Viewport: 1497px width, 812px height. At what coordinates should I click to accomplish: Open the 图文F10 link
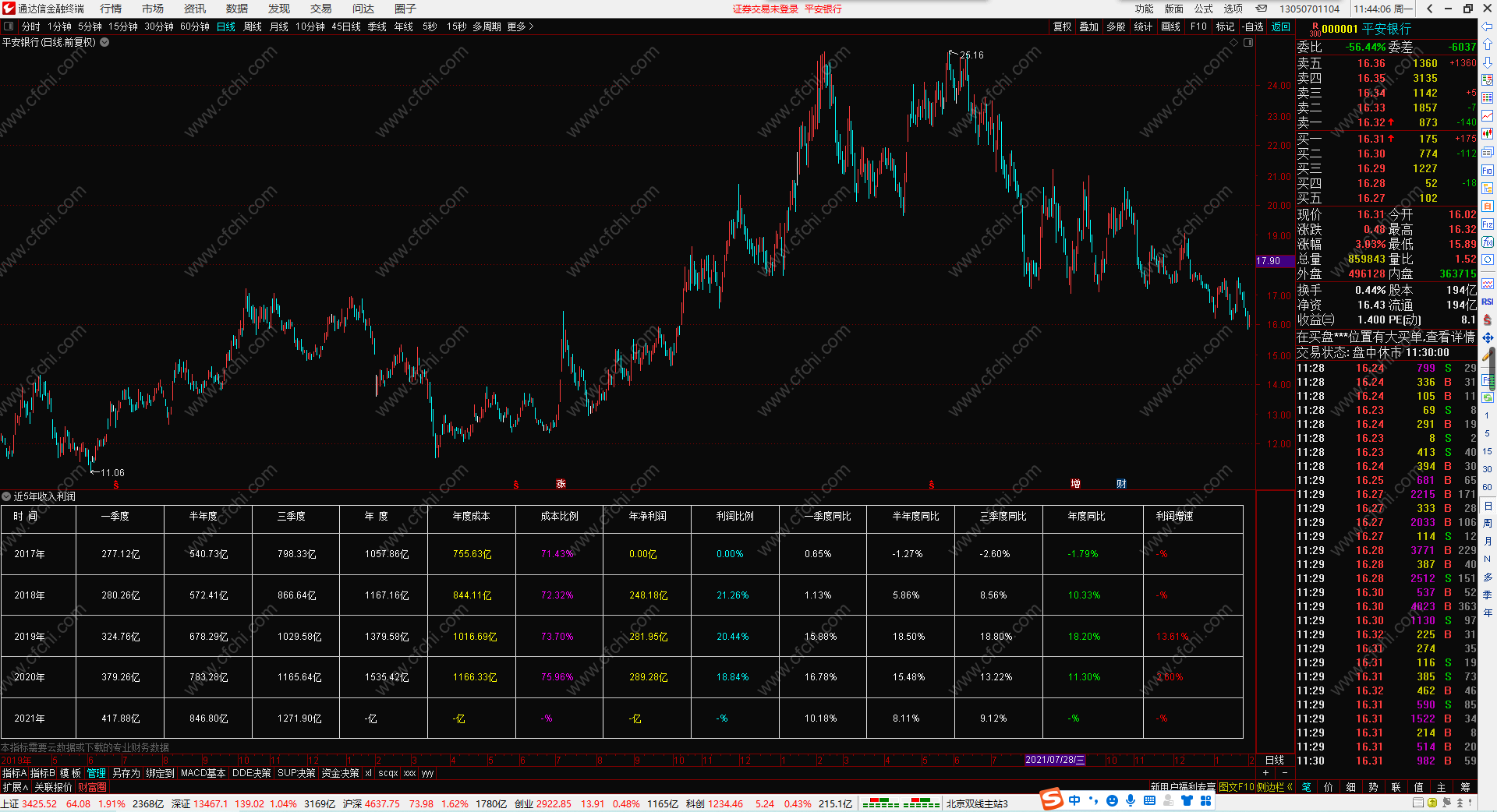1237,787
